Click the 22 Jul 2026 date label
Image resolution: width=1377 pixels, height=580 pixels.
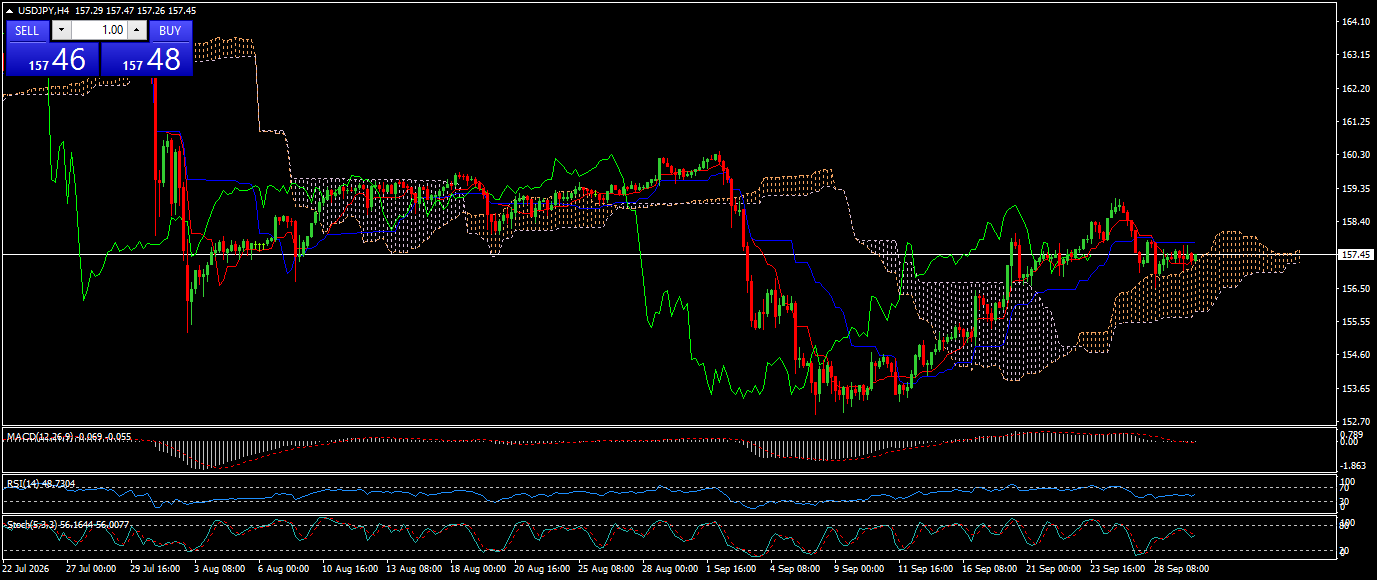[x=26, y=568]
